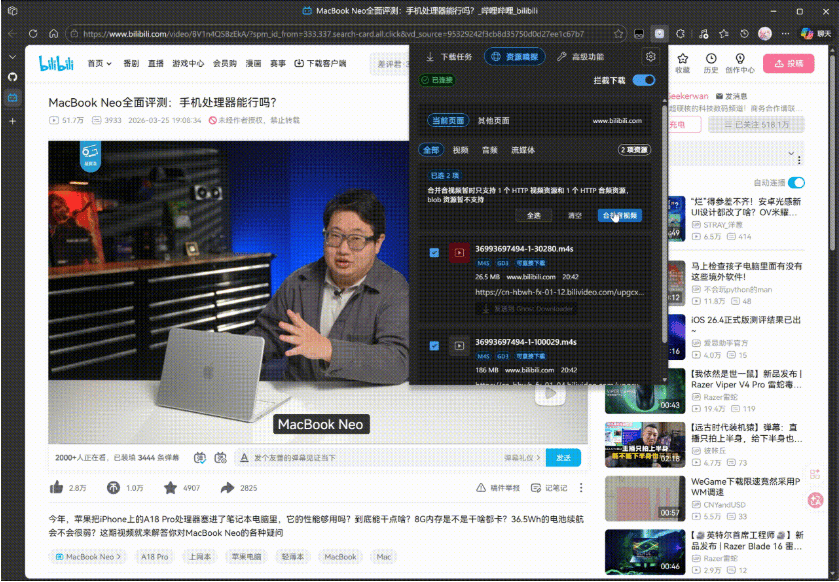Open the browser extensions puzzle icon
The width and height of the screenshot is (839, 582).
pyautogui.click(x=680, y=34)
